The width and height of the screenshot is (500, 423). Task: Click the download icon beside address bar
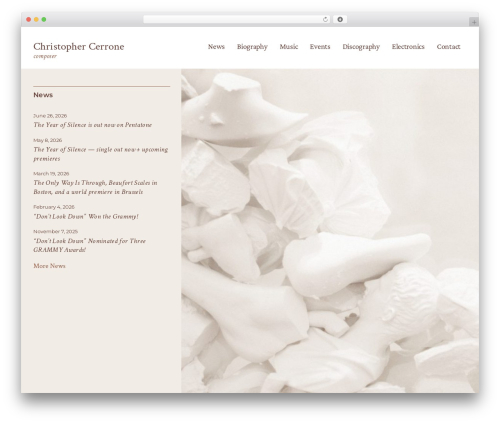[340, 20]
